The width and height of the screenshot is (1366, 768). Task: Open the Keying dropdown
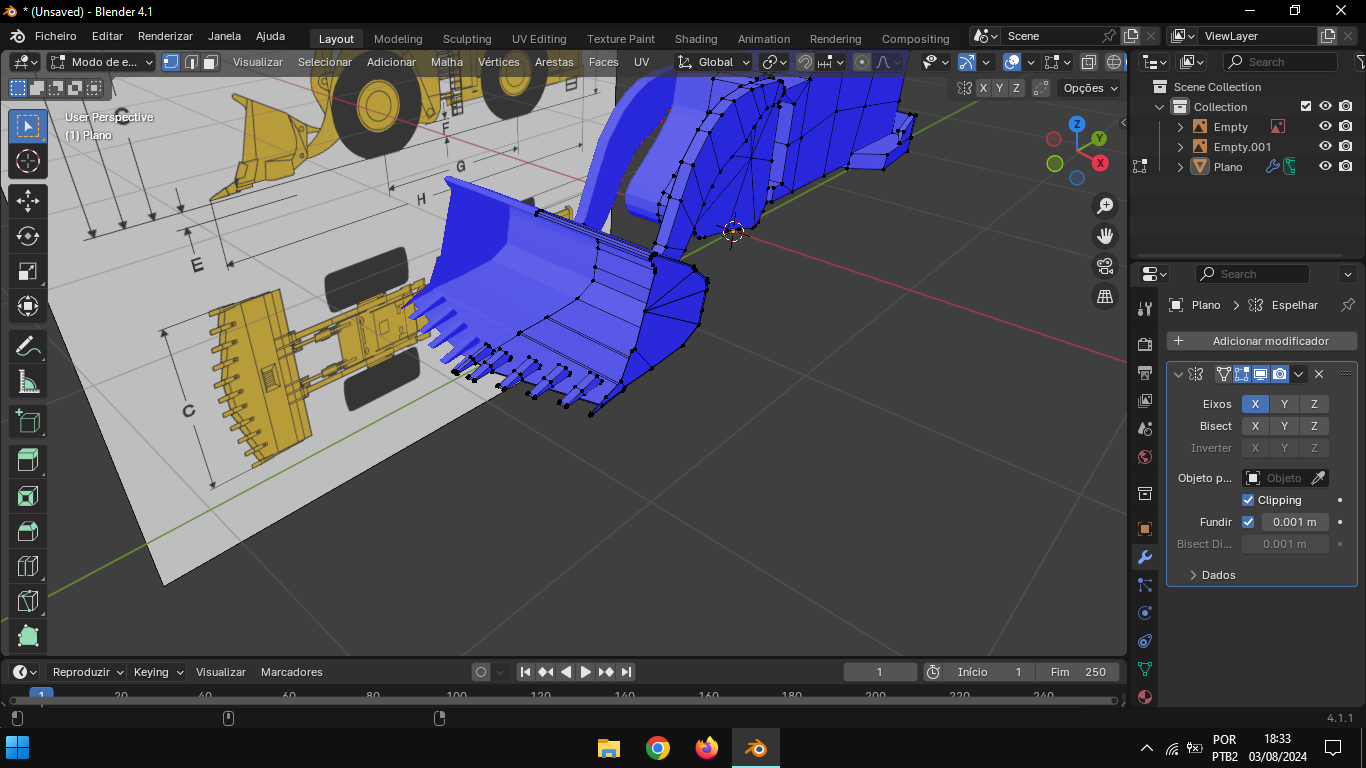click(159, 672)
